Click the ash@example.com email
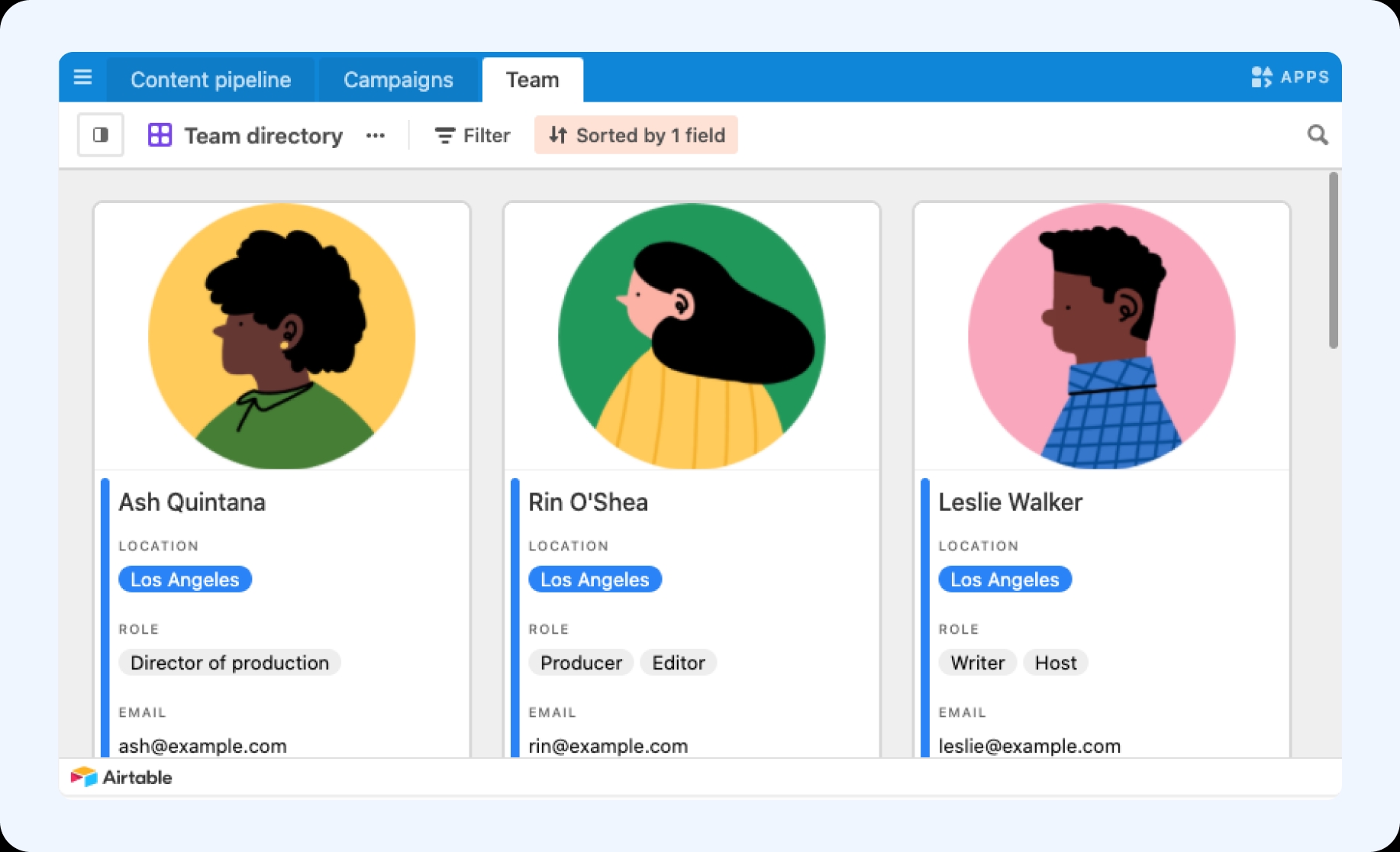This screenshot has width=1400, height=852. pyautogui.click(x=203, y=746)
